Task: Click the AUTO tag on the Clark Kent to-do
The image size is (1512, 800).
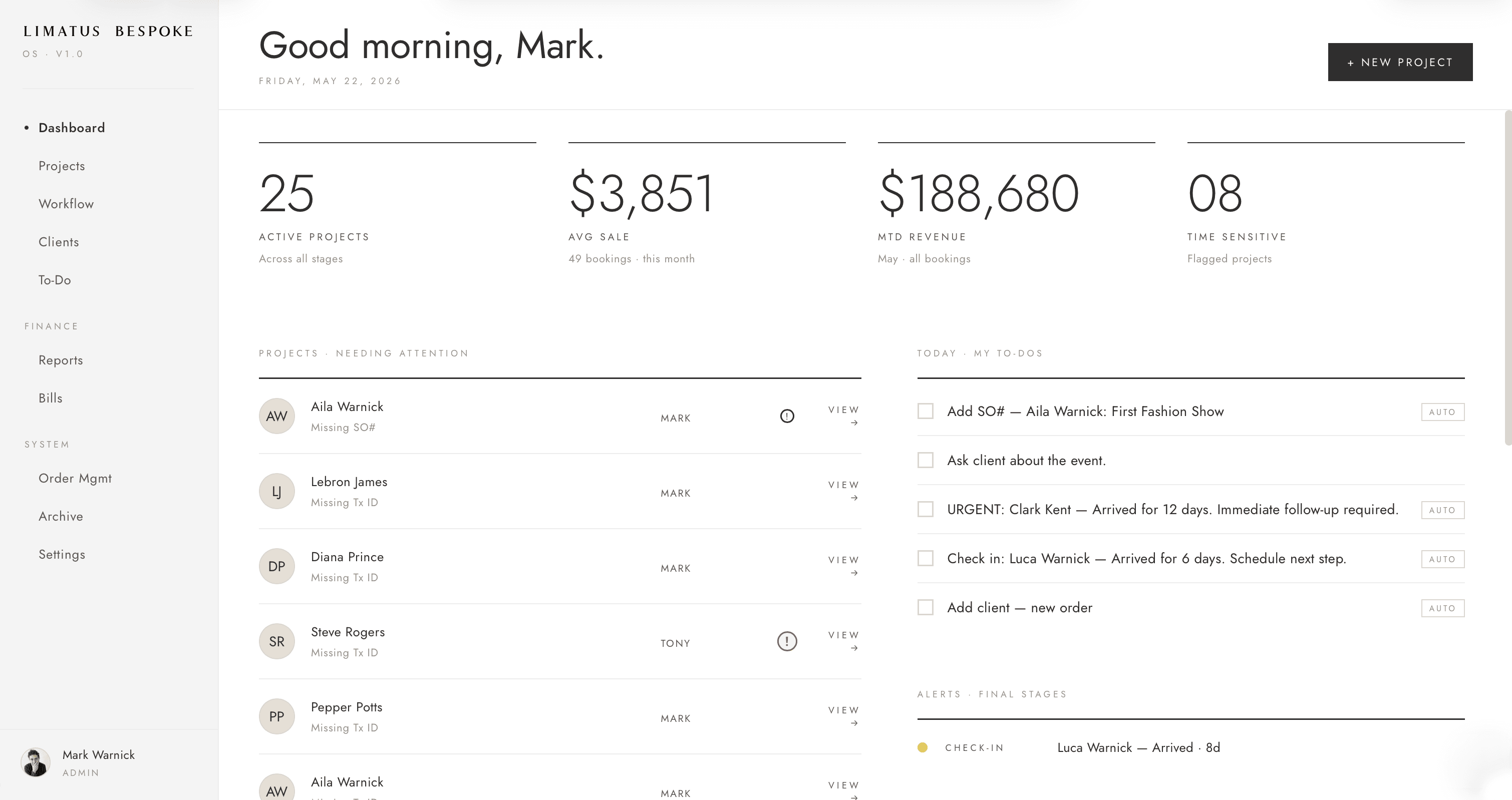Action: coord(1442,510)
